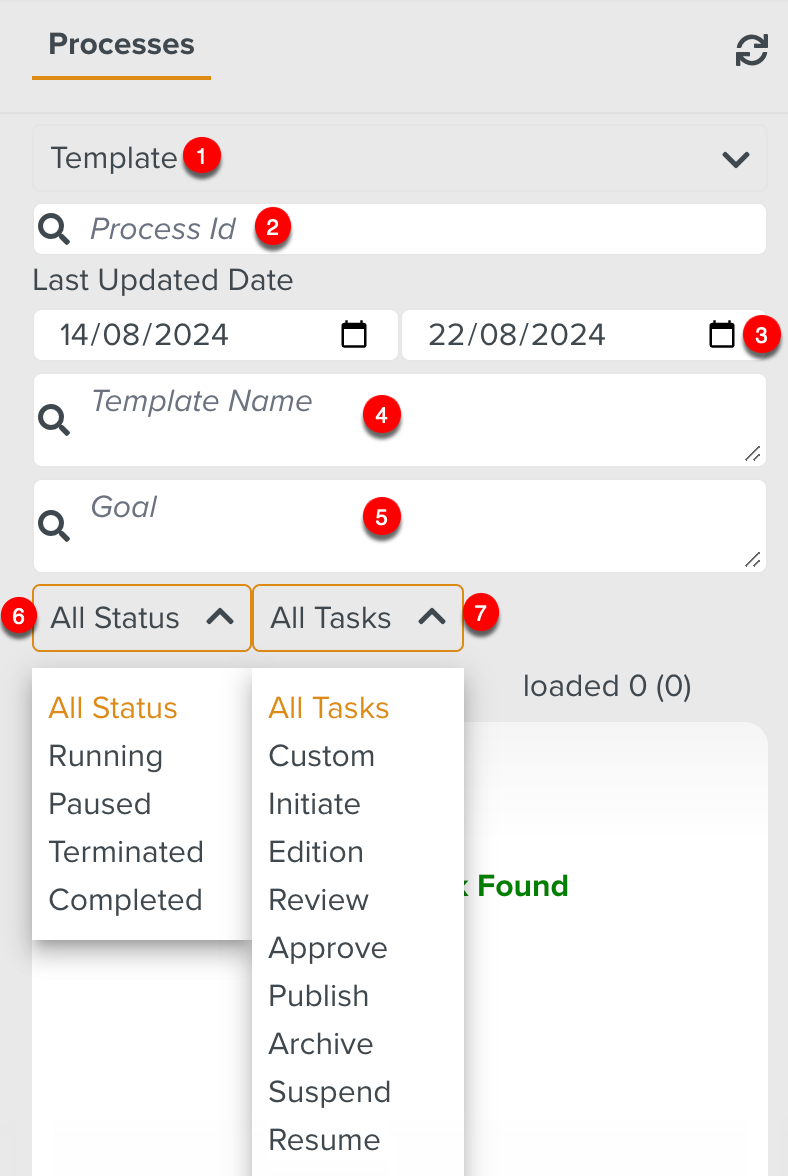This screenshot has height=1176, width=788.
Task: Click the Template Name text area
Action: click(400, 420)
